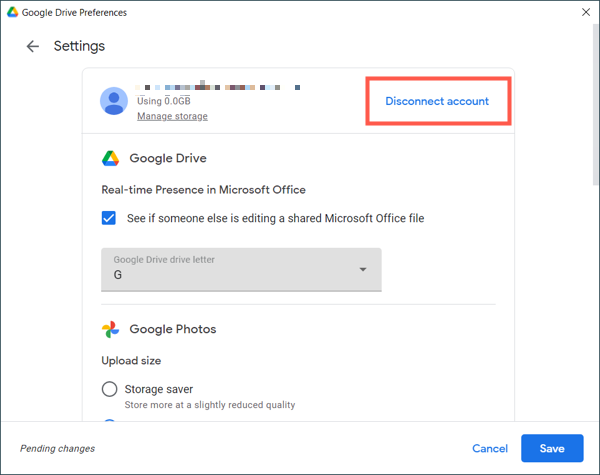The image size is (600, 475).
Task: Click the Google Drive section icon
Action: 111,158
